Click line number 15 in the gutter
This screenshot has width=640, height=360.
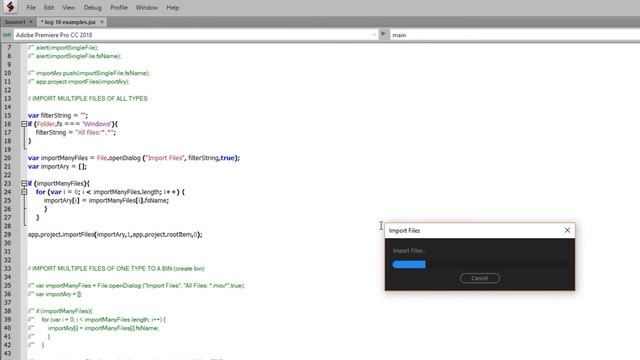click(x=8, y=116)
